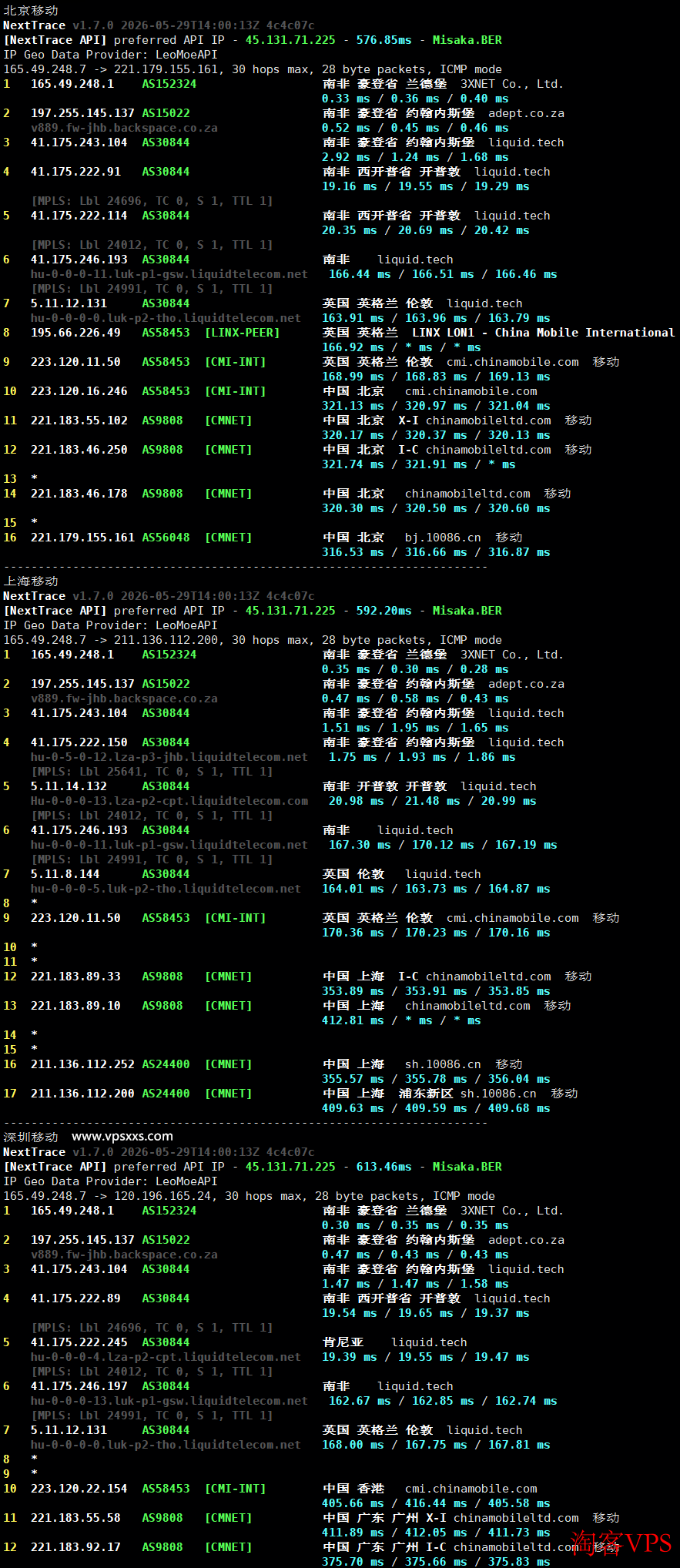
Task: Click the 浦东新区 location text
Action: [x=426, y=1094]
